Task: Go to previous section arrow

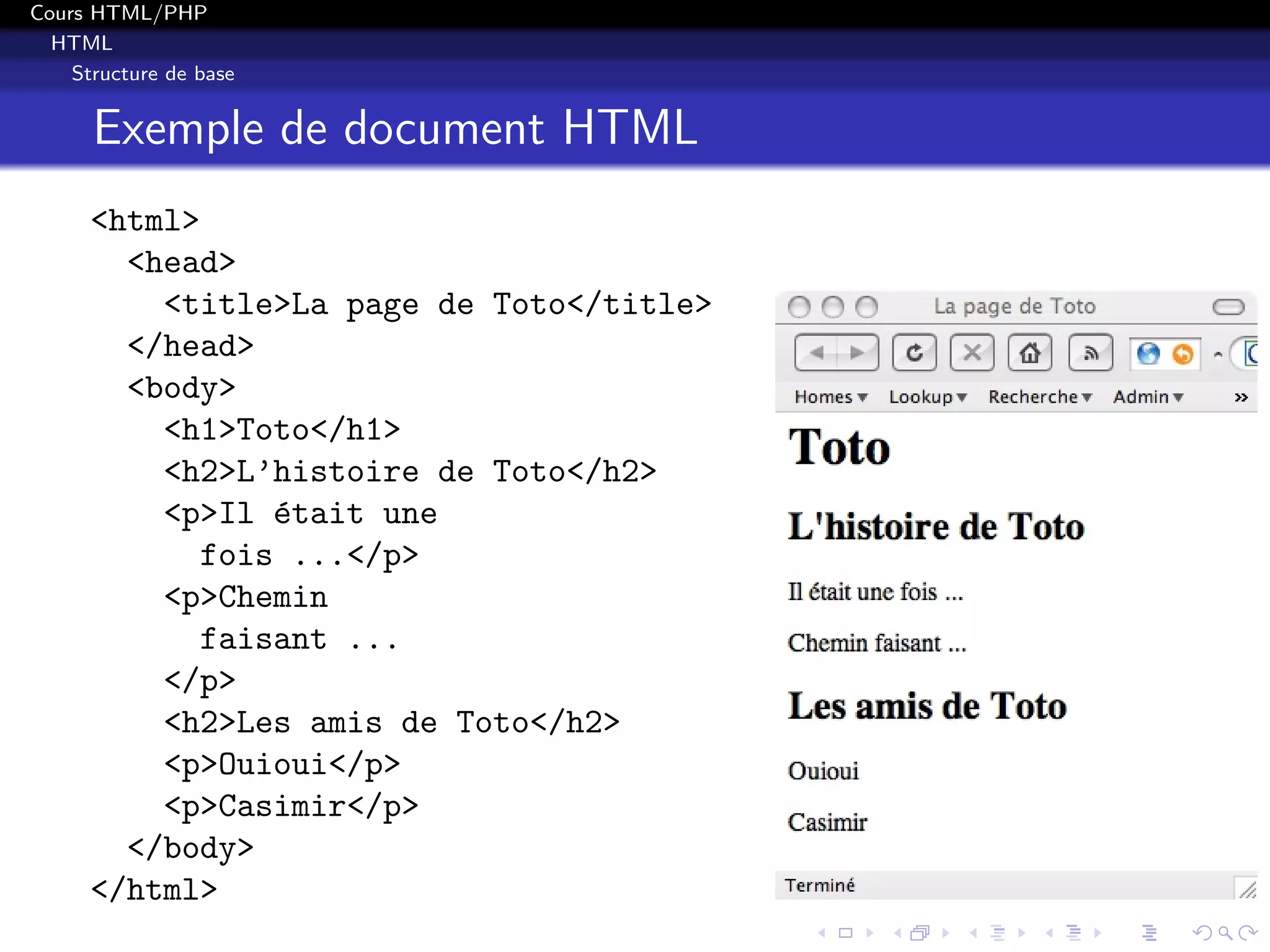Action: 1049,933
